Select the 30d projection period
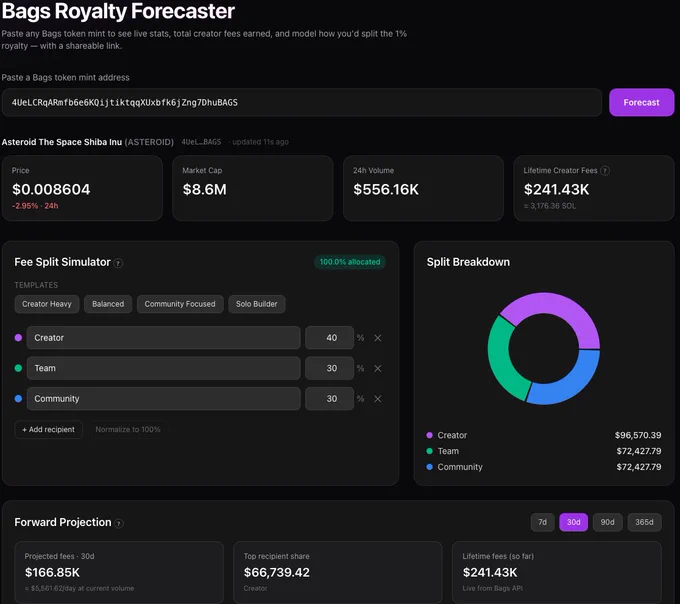The width and height of the screenshot is (680, 604). [x=573, y=522]
